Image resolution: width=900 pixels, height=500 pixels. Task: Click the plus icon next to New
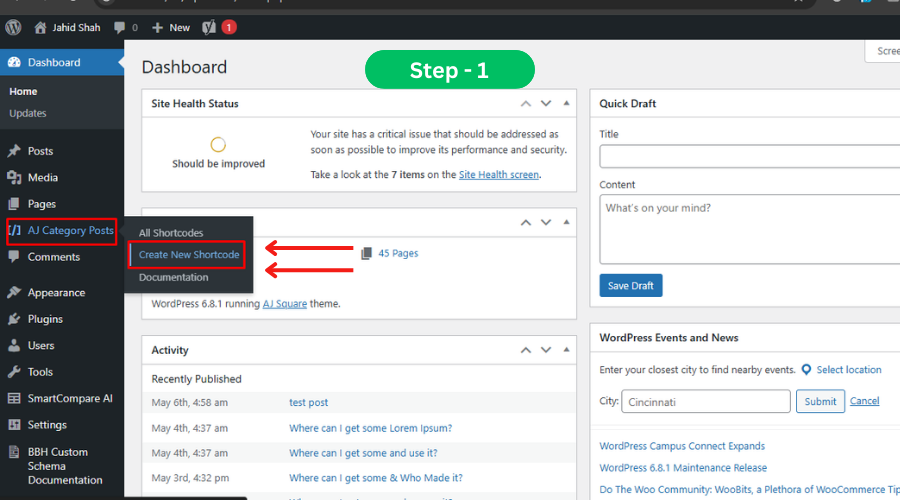click(x=157, y=28)
